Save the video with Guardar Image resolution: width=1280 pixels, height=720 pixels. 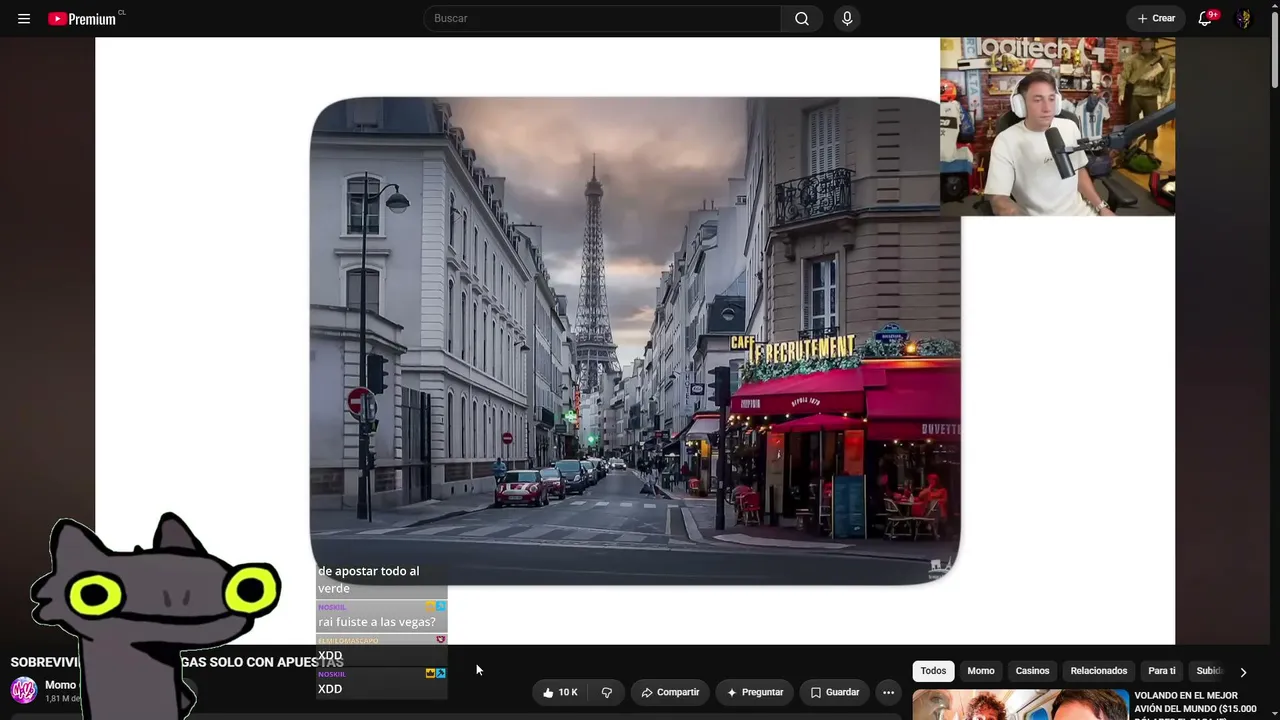[x=835, y=692]
